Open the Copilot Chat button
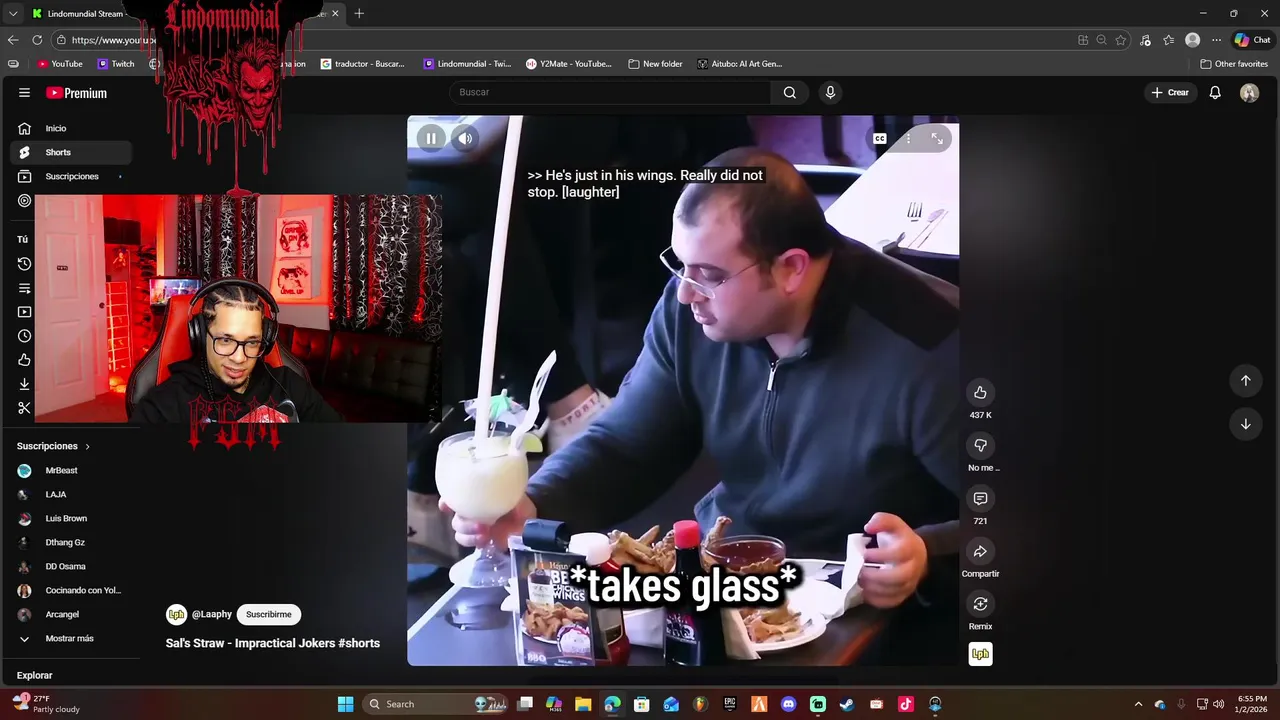 tap(1252, 40)
